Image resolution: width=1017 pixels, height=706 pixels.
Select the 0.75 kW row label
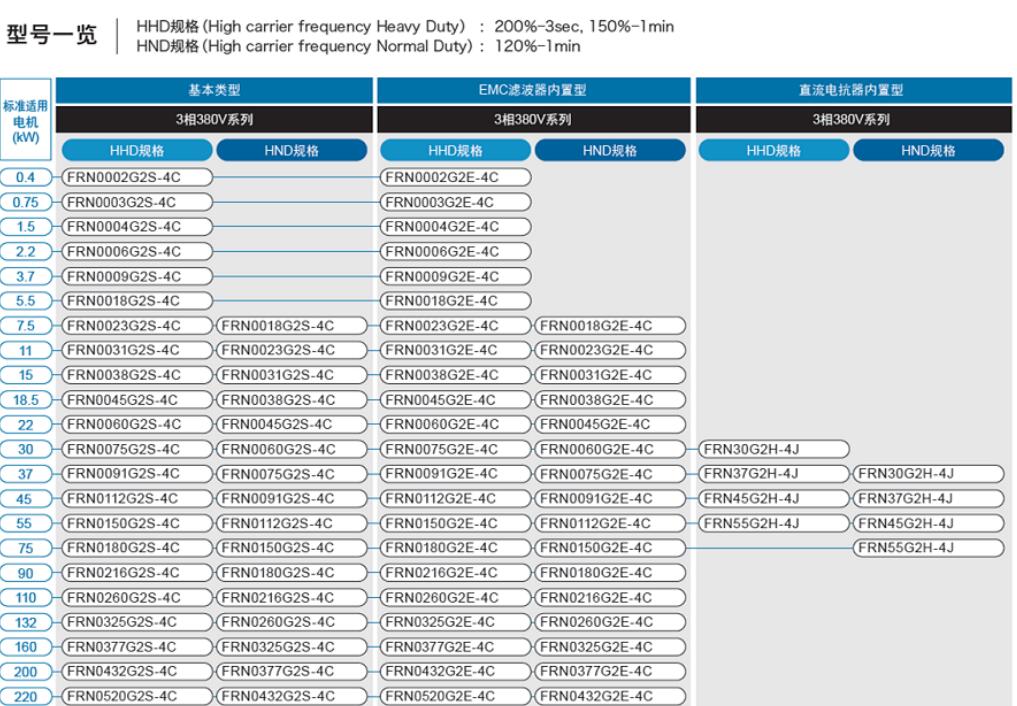click(x=25, y=202)
